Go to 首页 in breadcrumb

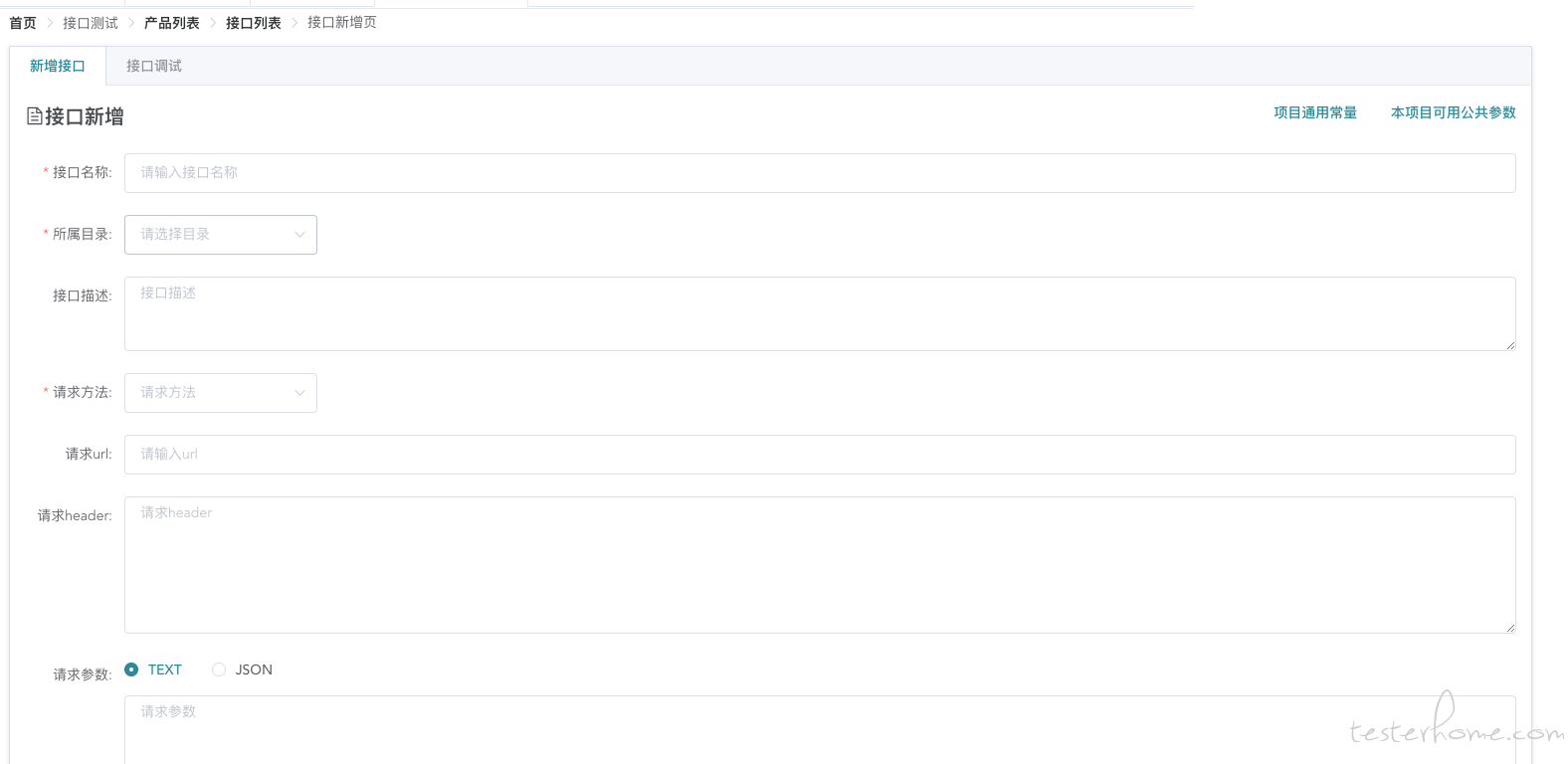point(23,23)
